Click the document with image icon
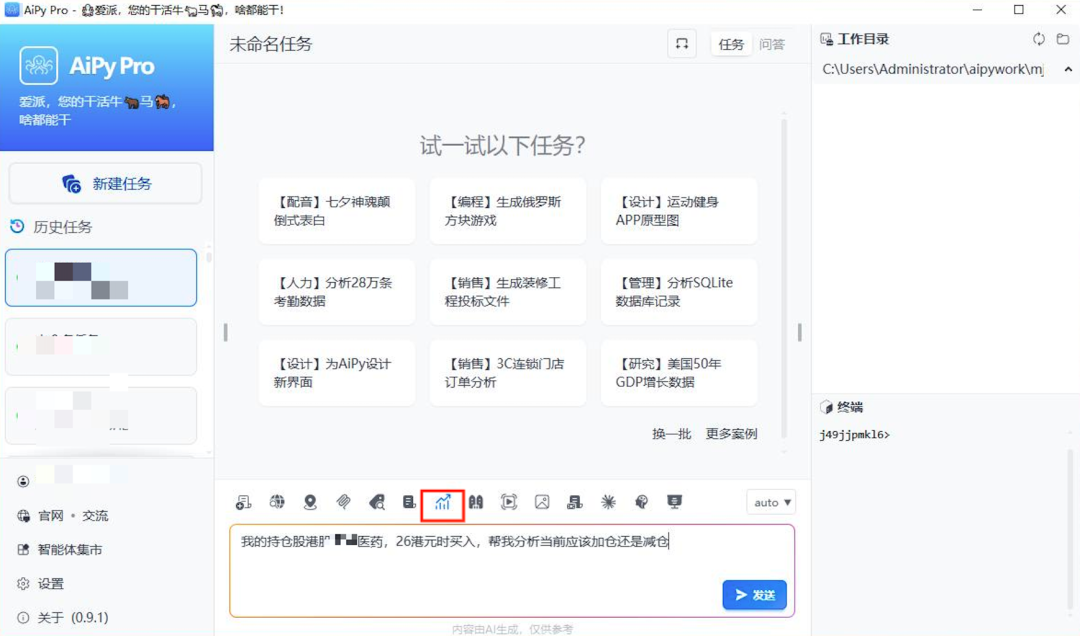This screenshot has height=636, width=1080. 575,502
